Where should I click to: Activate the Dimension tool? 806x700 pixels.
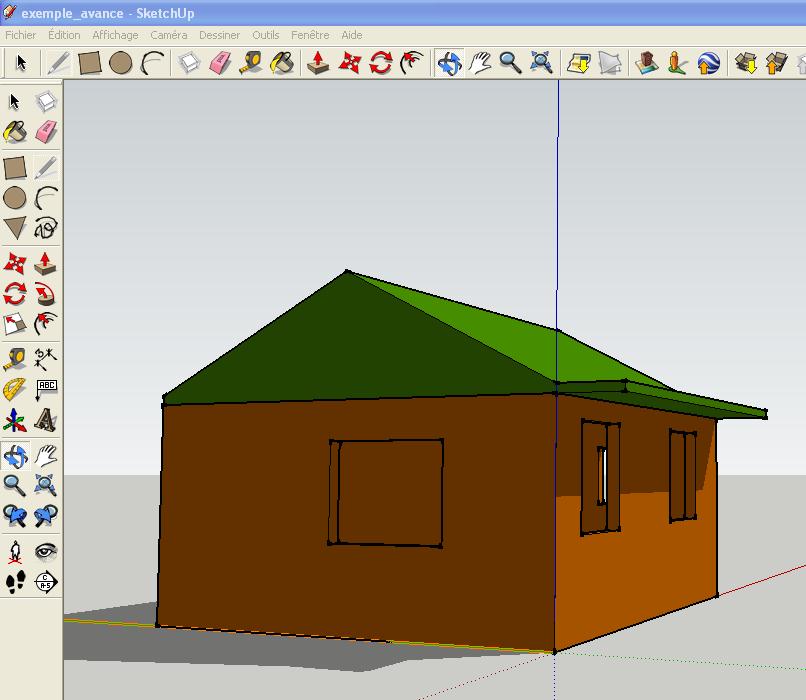pos(46,358)
